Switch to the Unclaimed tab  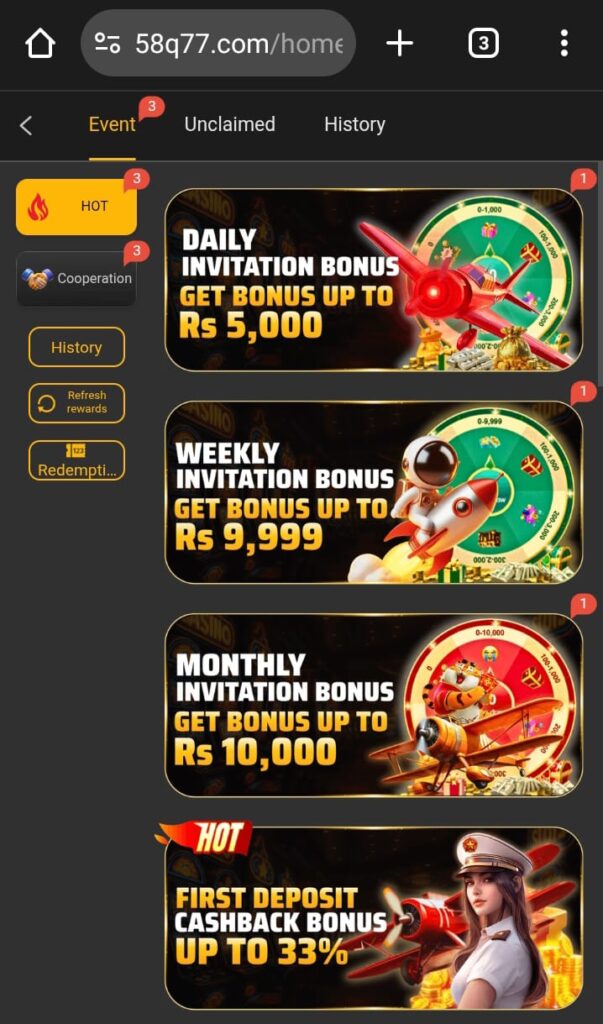[230, 125]
